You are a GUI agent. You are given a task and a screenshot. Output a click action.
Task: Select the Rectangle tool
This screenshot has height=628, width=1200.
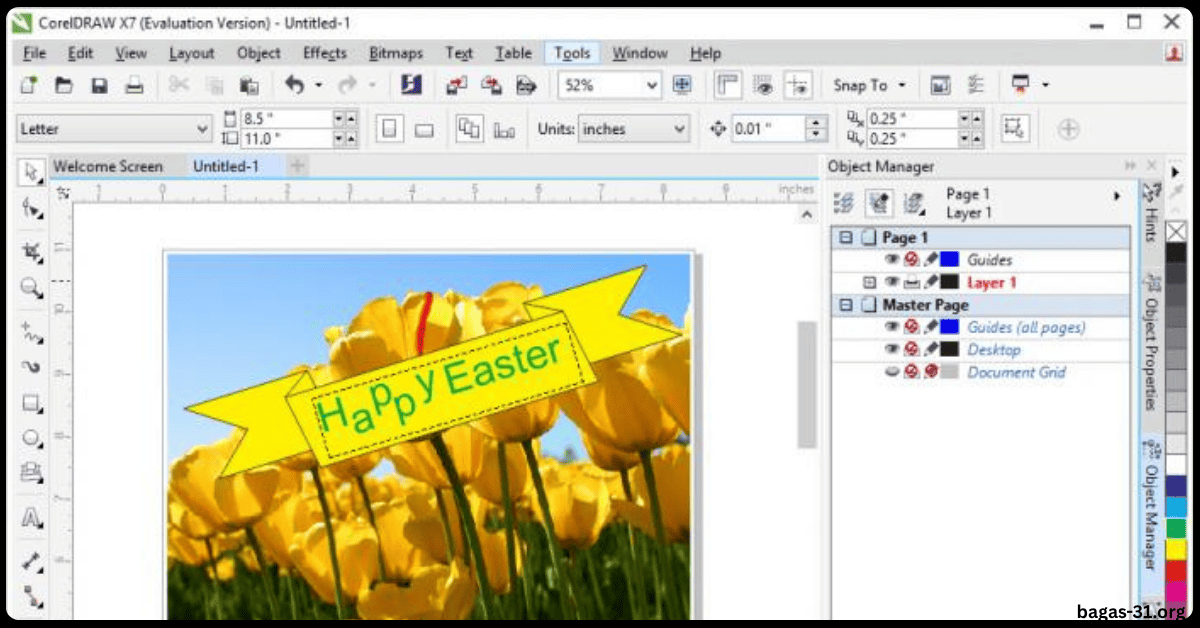tap(30, 403)
